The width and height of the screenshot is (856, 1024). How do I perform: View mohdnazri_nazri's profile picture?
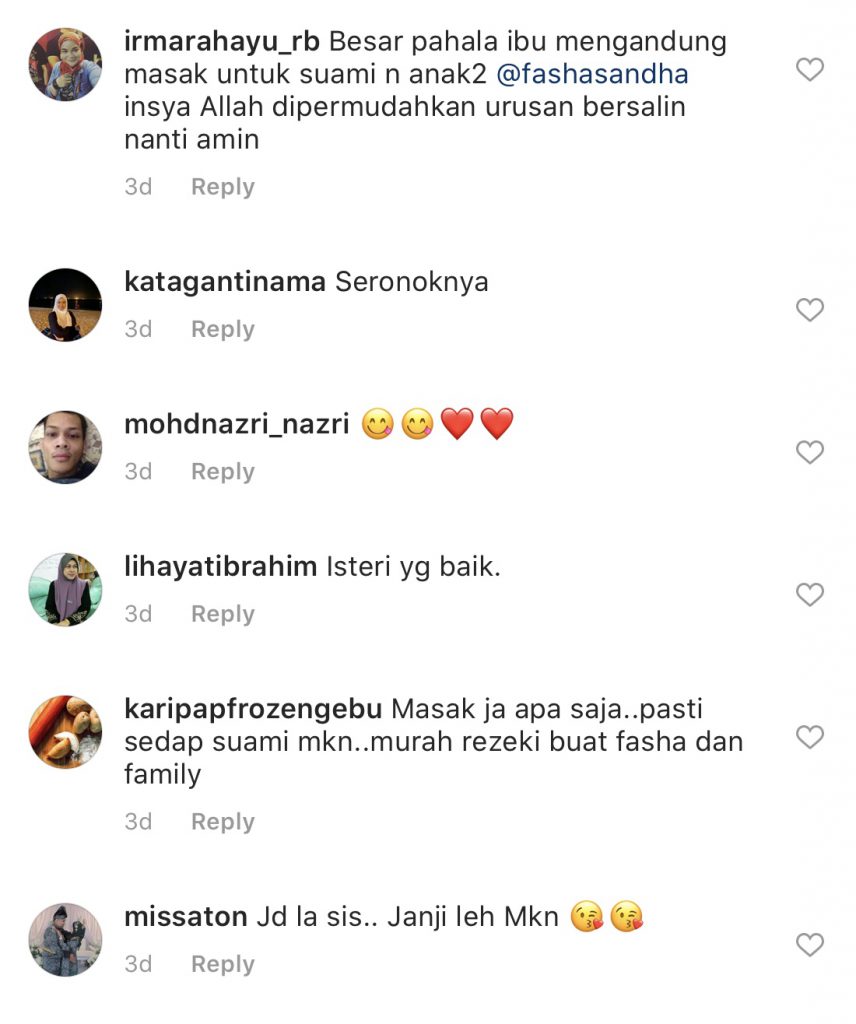click(x=65, y=447)
